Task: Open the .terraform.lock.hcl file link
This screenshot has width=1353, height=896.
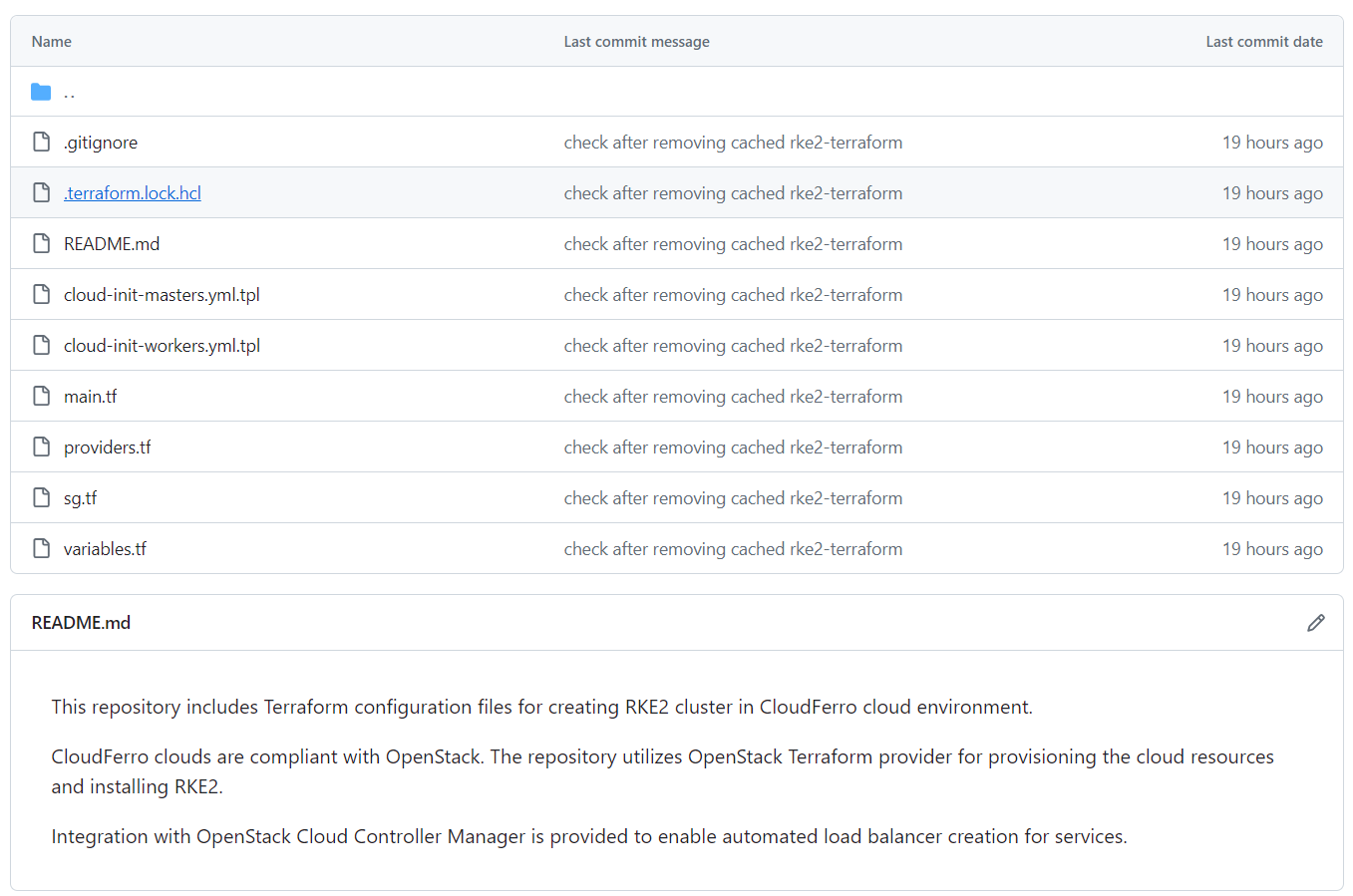Action: pyautogui.click(x=133, y=193)
